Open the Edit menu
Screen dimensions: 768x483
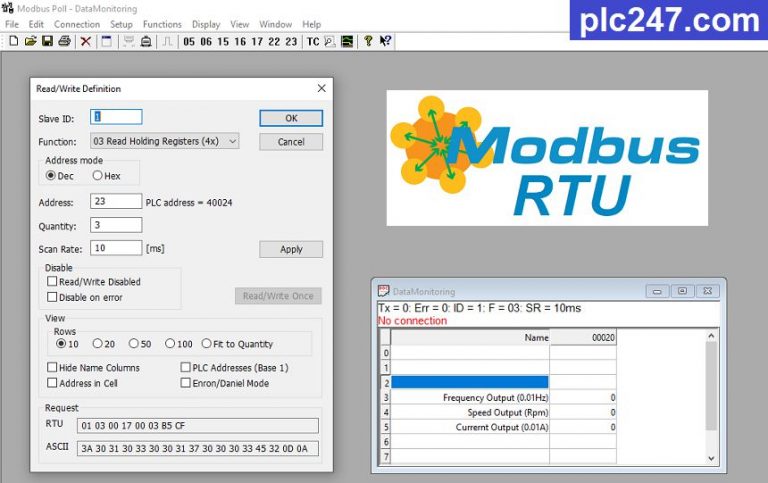[x=36, y=24]
